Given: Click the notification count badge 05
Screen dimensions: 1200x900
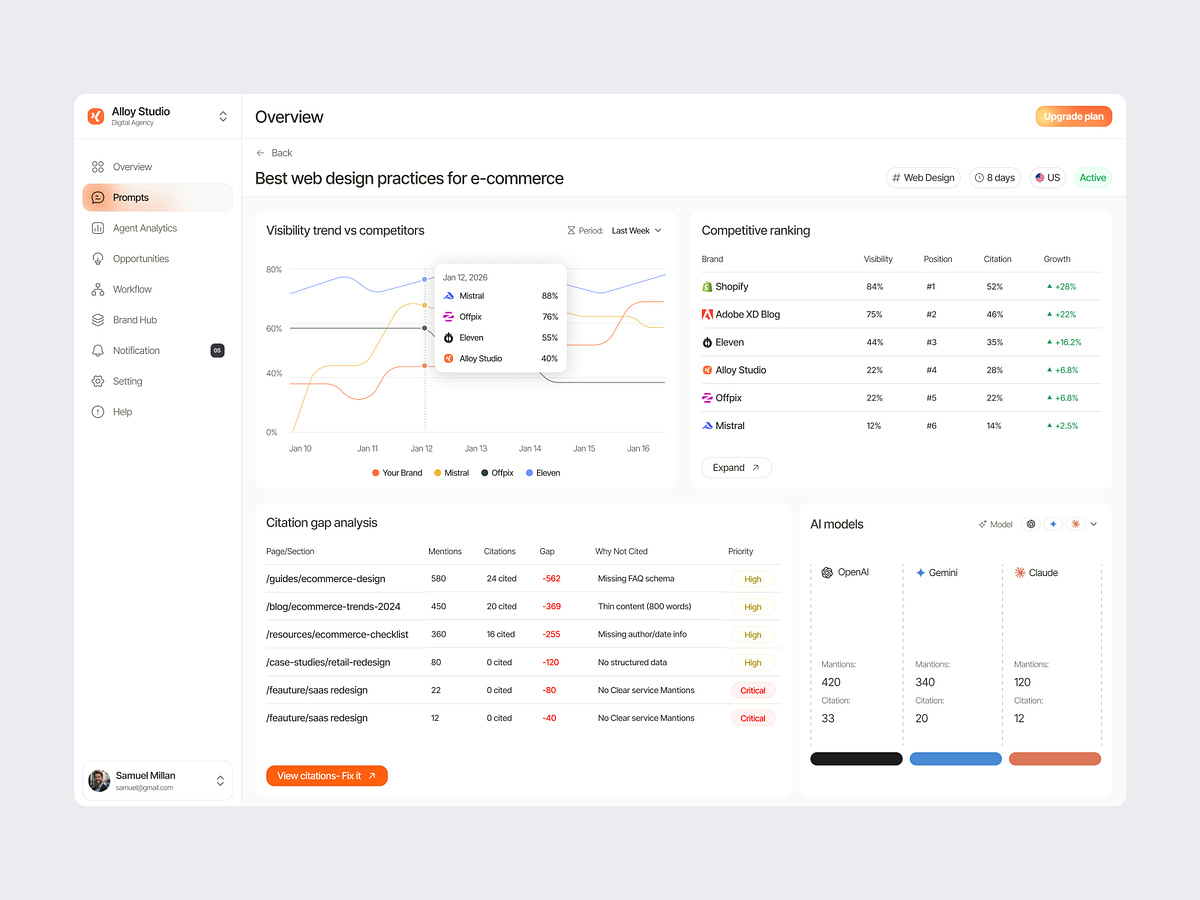Looking at the screenshot, I should point(218,350).
